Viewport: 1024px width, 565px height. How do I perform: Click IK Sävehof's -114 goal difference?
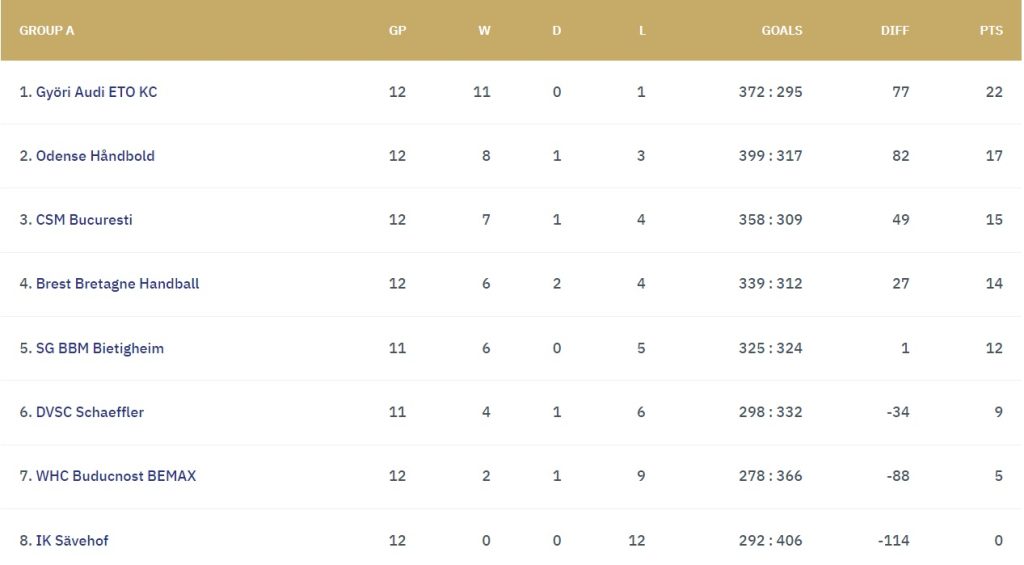coord(893,541)
